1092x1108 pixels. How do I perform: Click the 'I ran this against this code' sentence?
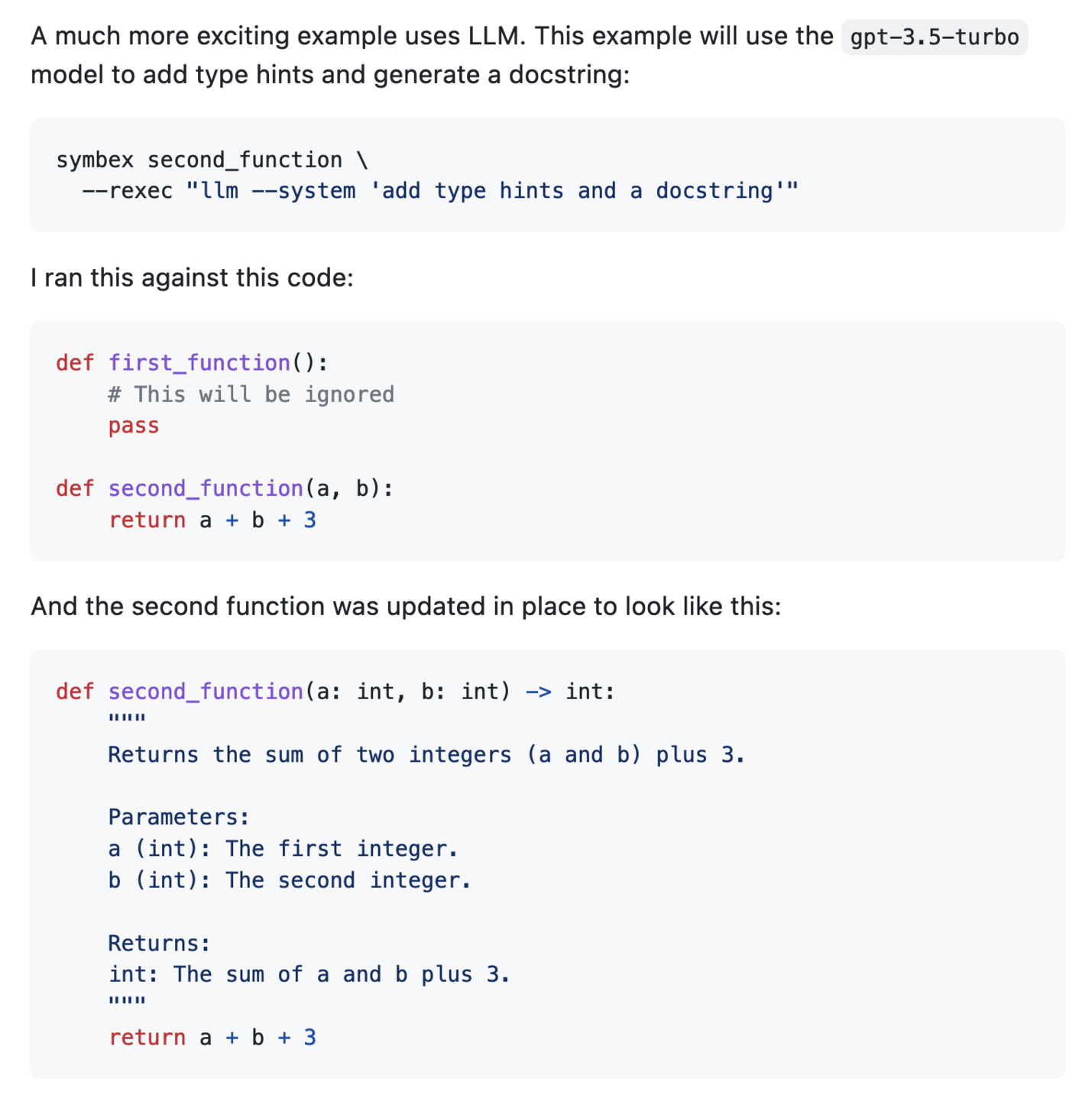192,277
